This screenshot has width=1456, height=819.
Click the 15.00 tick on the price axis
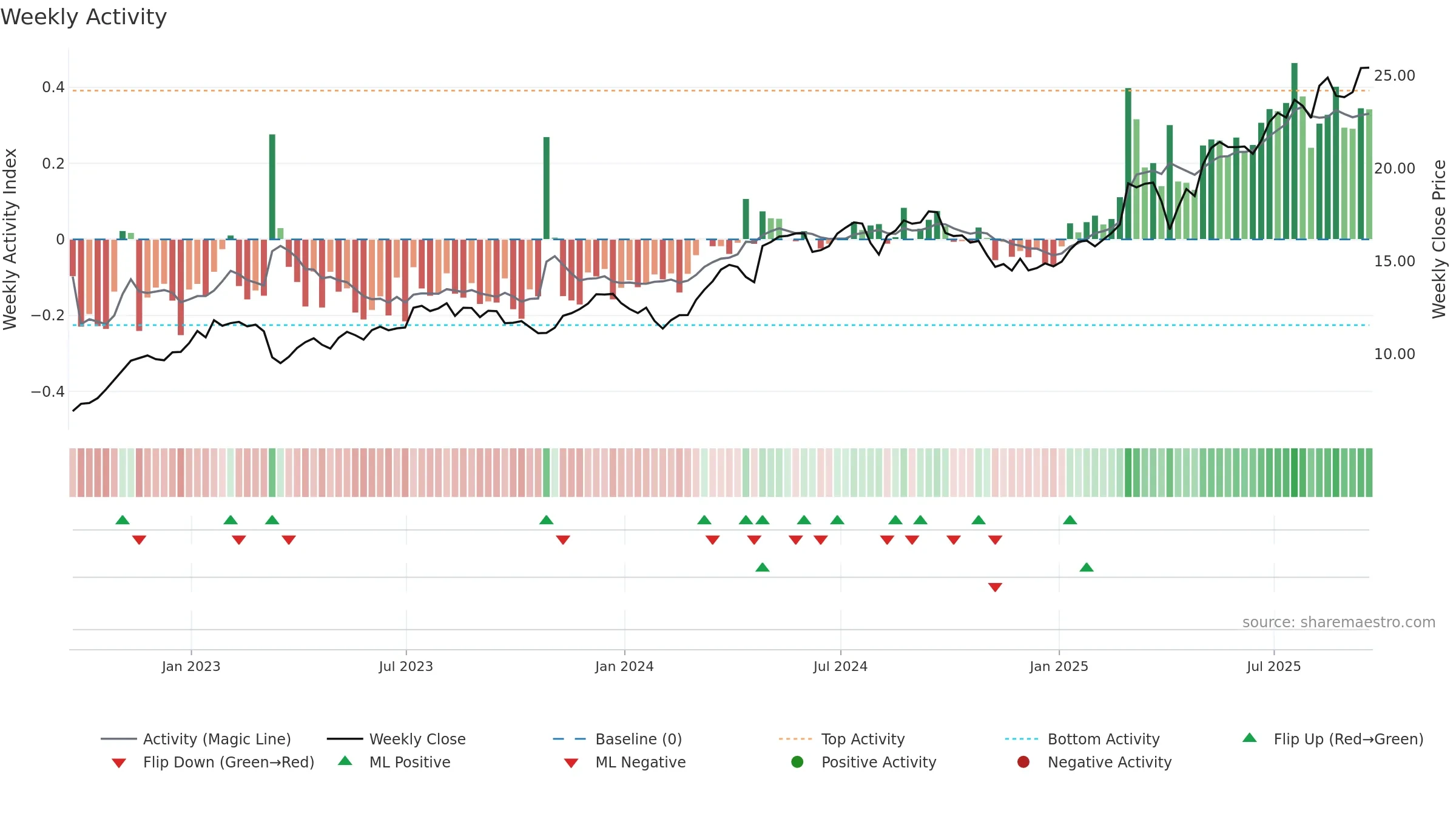click(x=1395, y=261)
